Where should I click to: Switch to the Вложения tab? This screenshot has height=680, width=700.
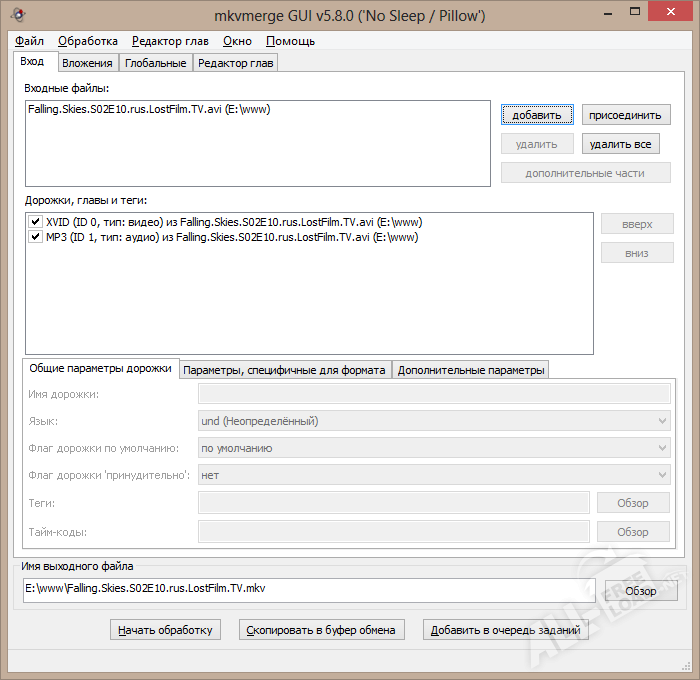tap(87, 63)
